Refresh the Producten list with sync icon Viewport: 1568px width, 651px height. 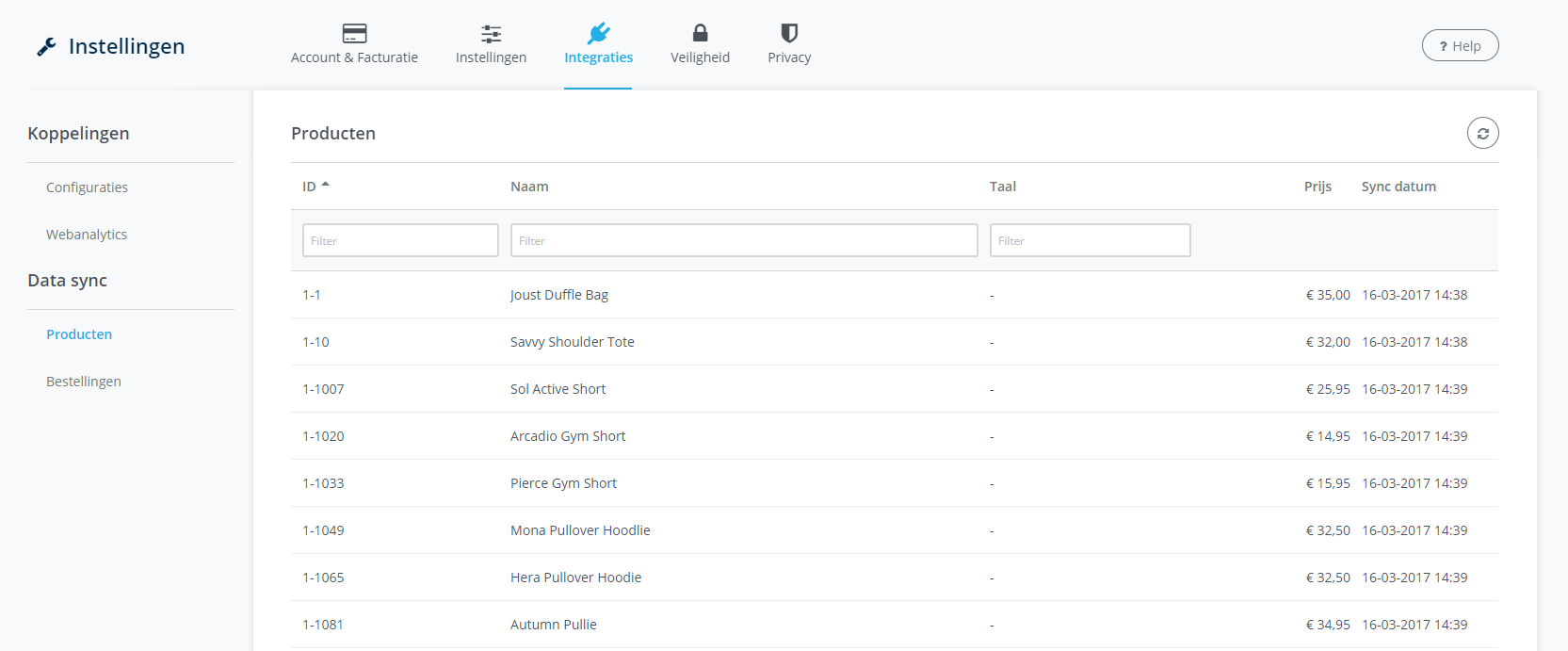click(x=1482, y=134)
